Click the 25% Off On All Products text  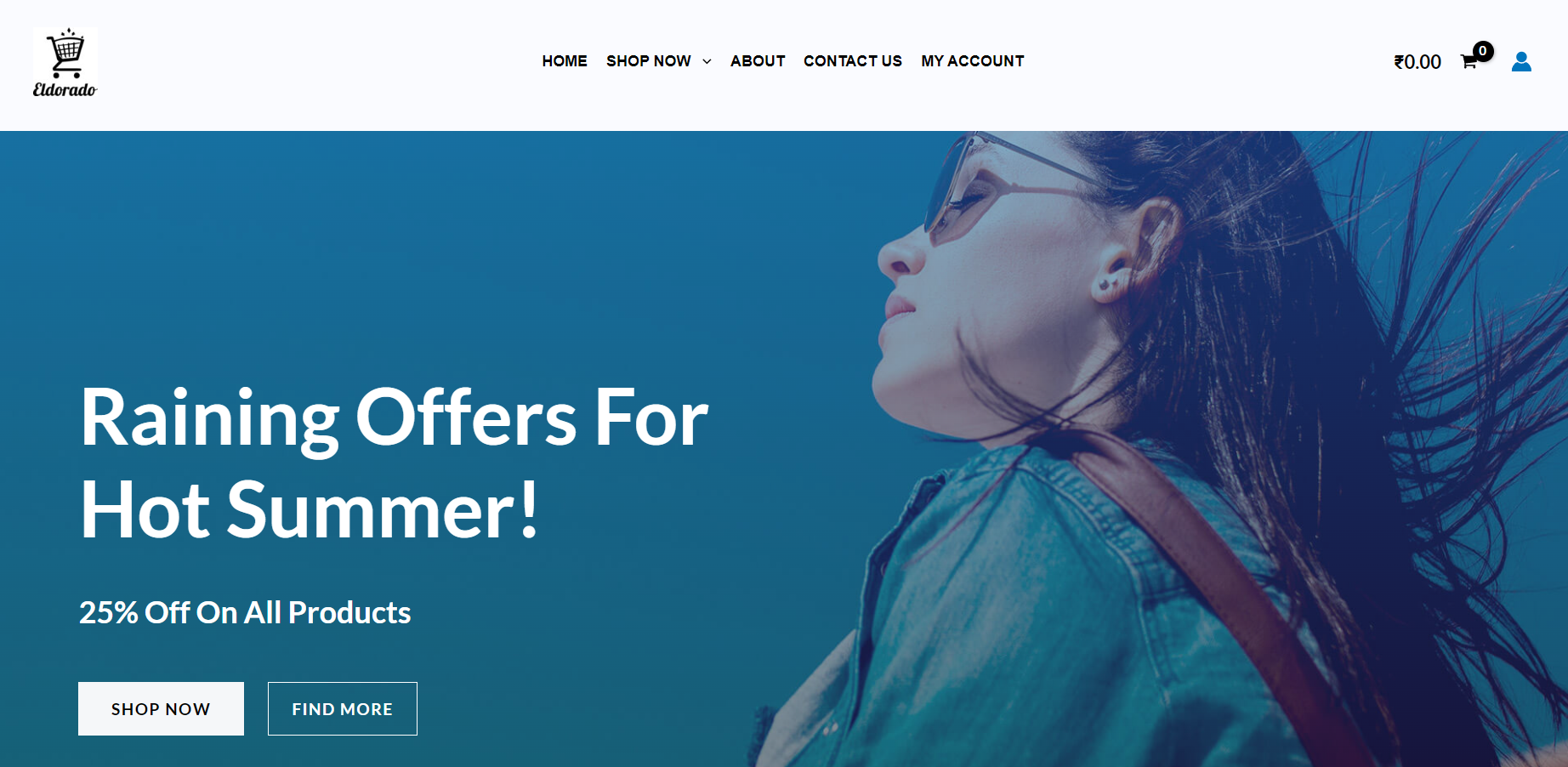click(245, 612)
